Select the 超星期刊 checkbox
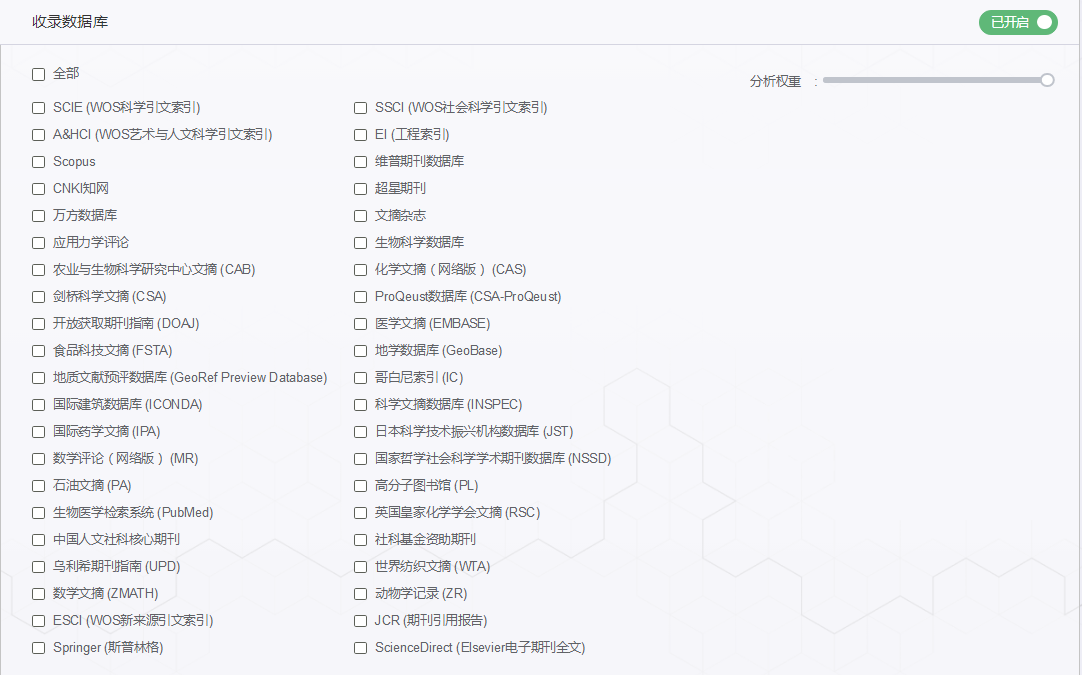Image resolution: width=1082 pixels, height=675 pixels. pos(360,188)
